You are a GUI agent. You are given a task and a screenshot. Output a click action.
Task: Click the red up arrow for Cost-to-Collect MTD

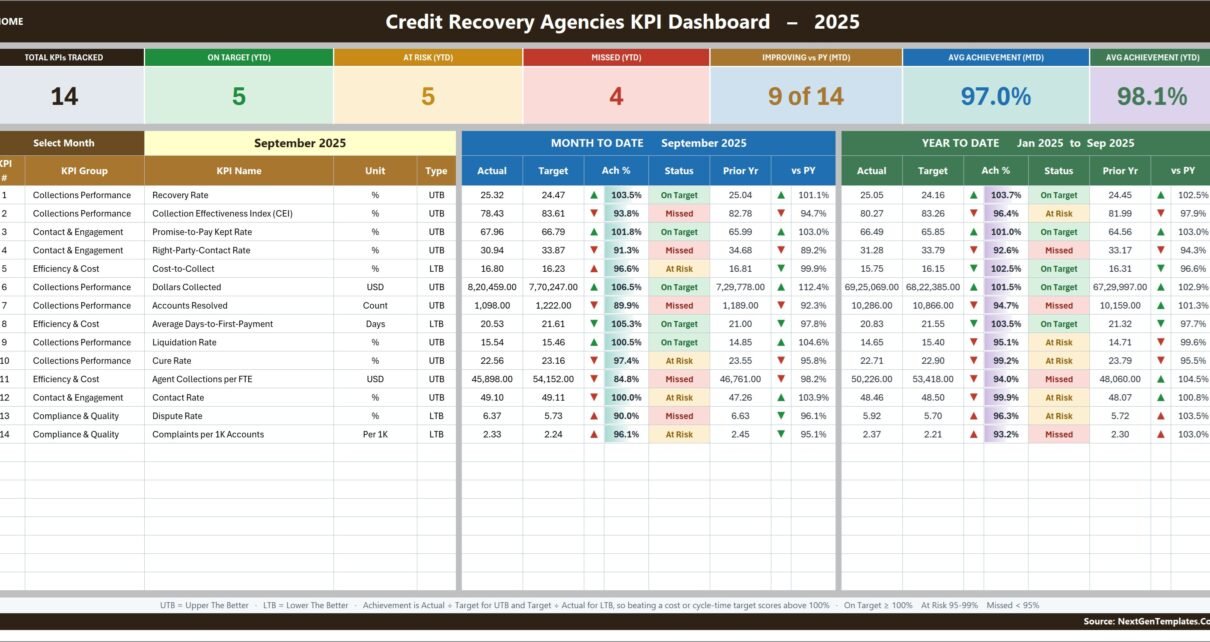click(x=594, y=268)
